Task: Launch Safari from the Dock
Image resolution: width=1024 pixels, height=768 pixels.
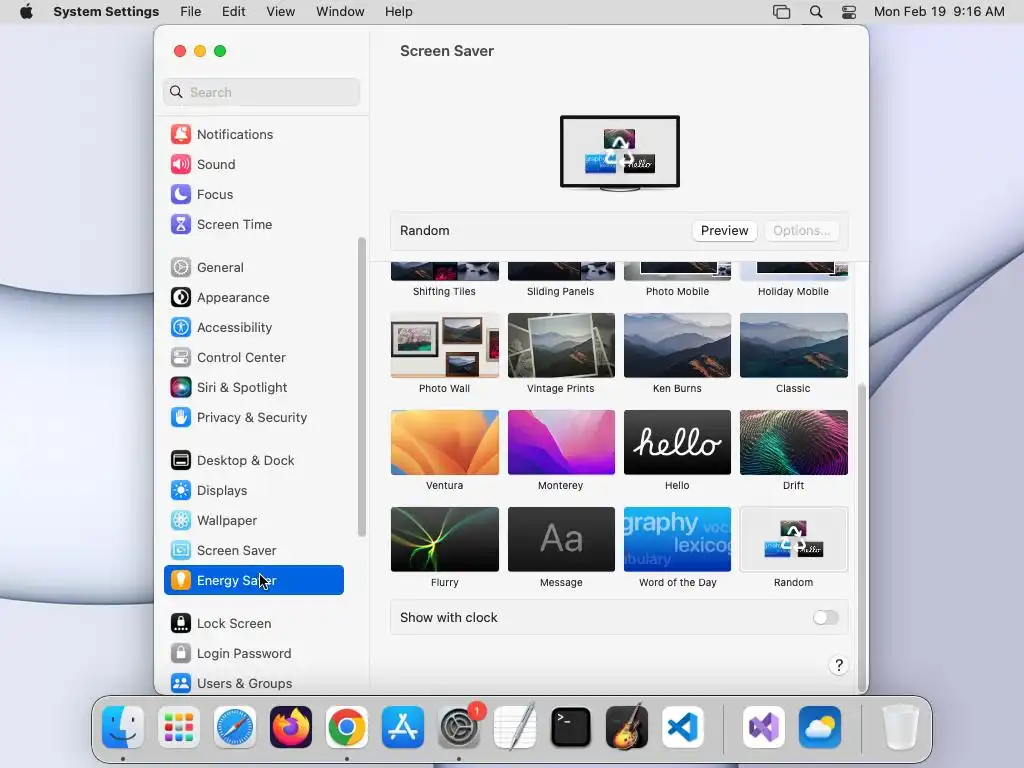Action: (x=235, y=728)
